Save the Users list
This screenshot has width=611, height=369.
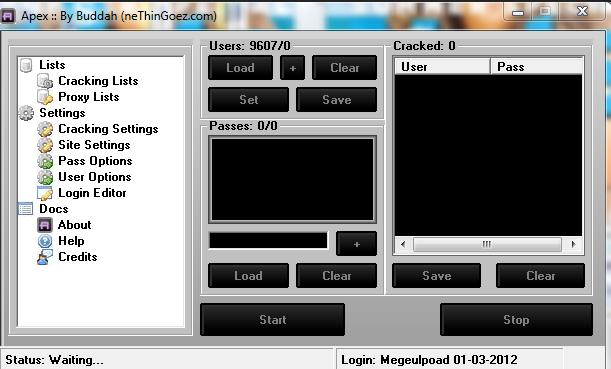[337, 100]
